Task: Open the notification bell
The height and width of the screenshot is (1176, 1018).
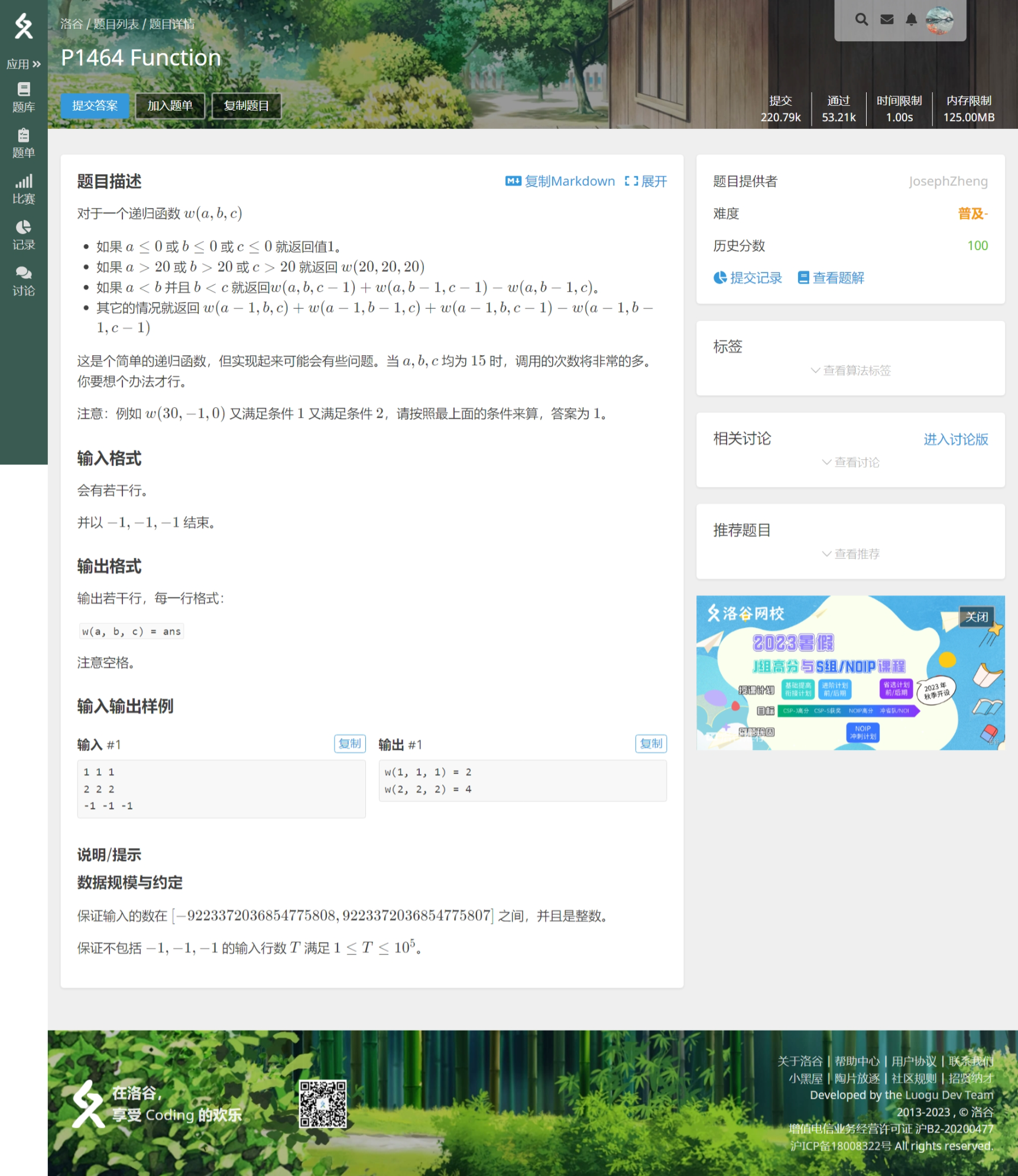Action: [x=911, y=20]
